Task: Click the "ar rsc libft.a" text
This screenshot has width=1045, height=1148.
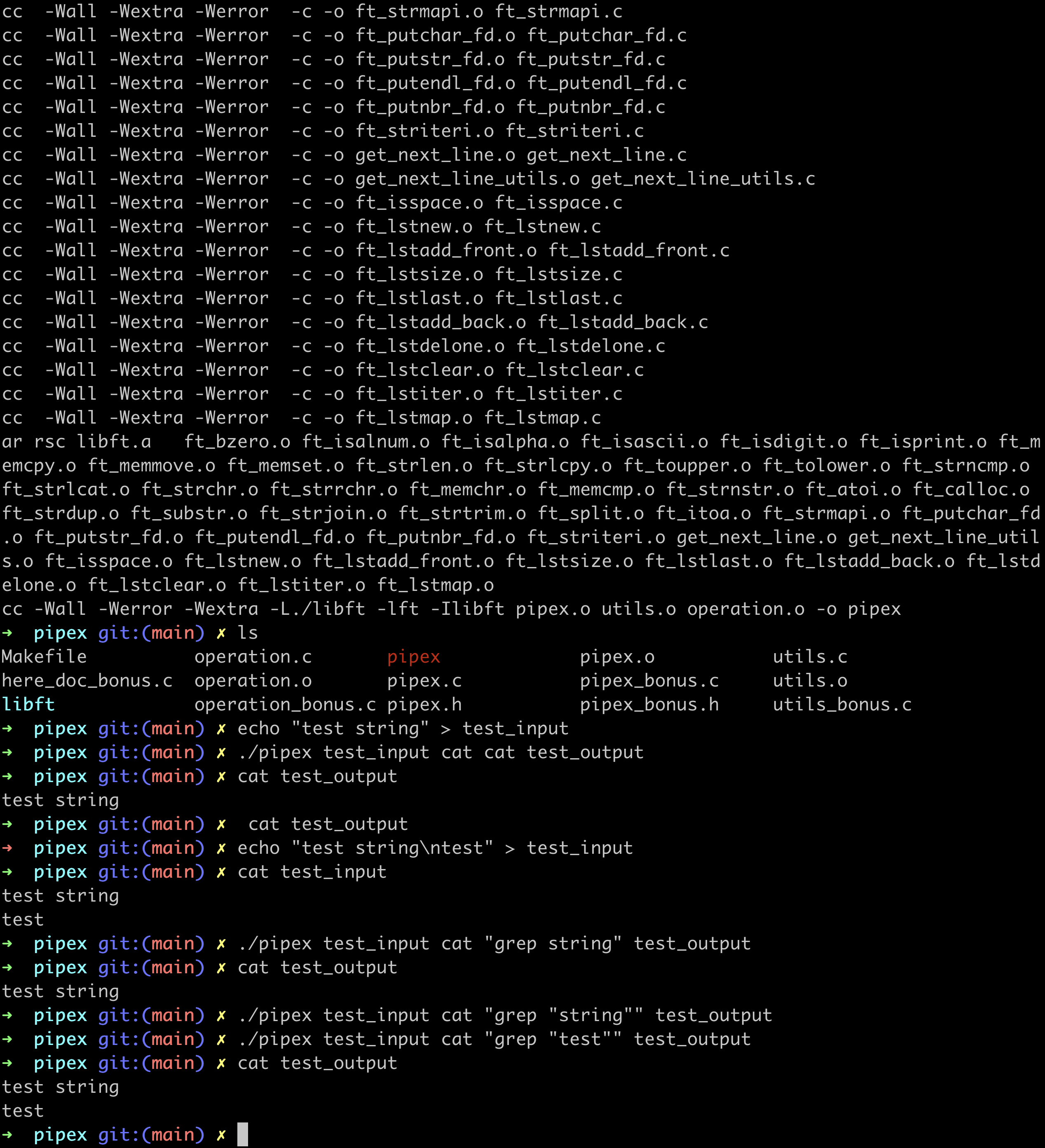Action: pyautogui.click(x=76, y=442)
